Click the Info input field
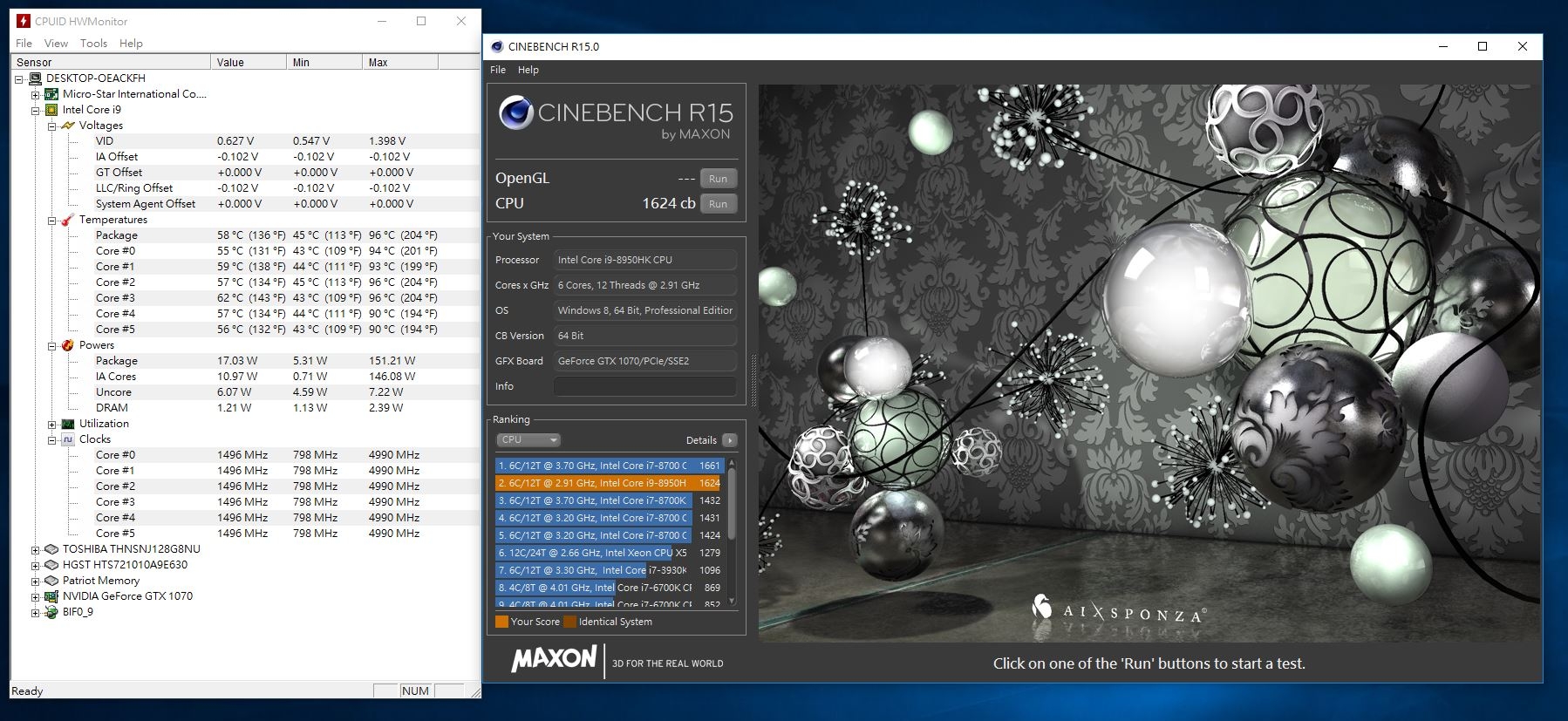 tap(644, 386)
